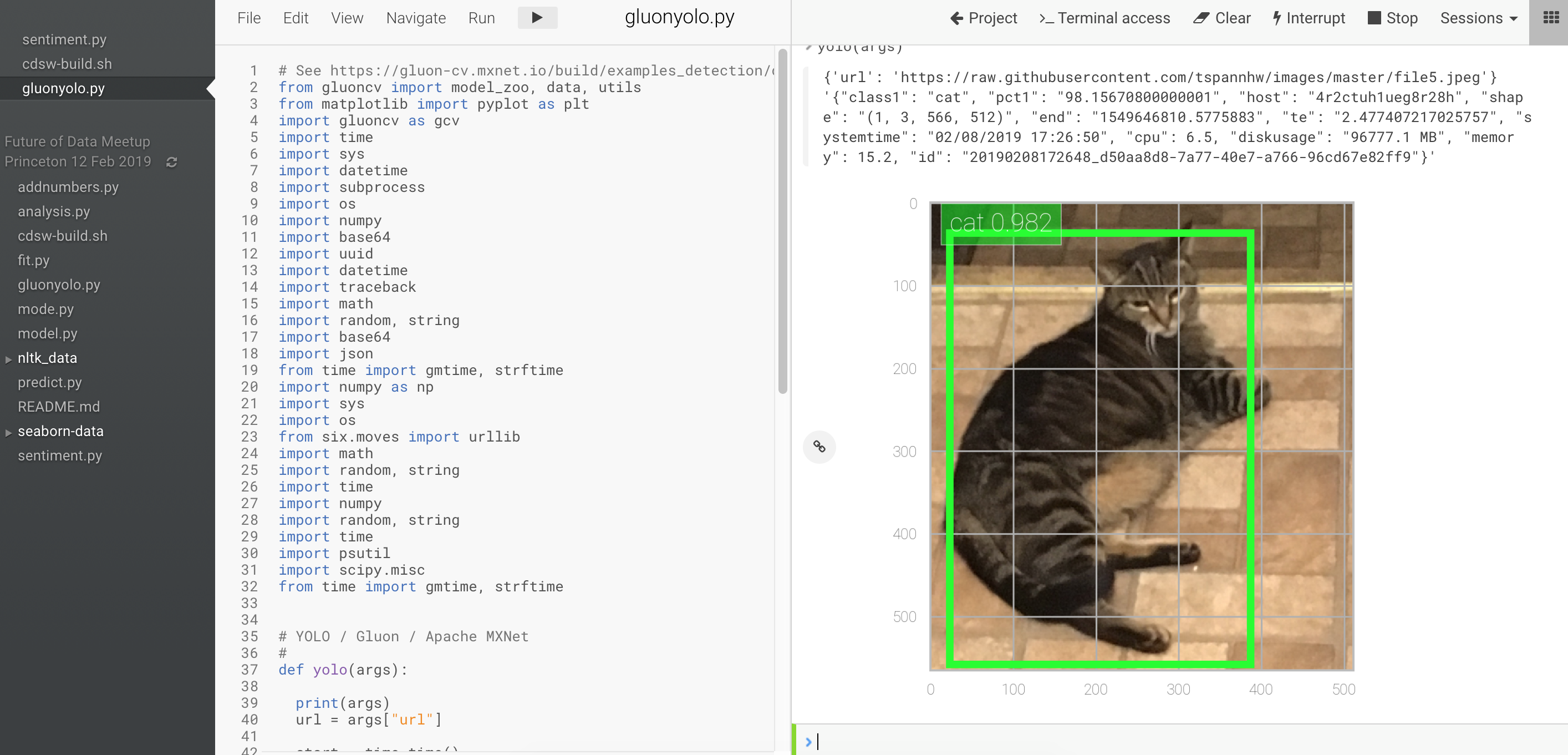1568x755 pixels.
Task: Stop the current session
Action: (x=1393, y=18)
